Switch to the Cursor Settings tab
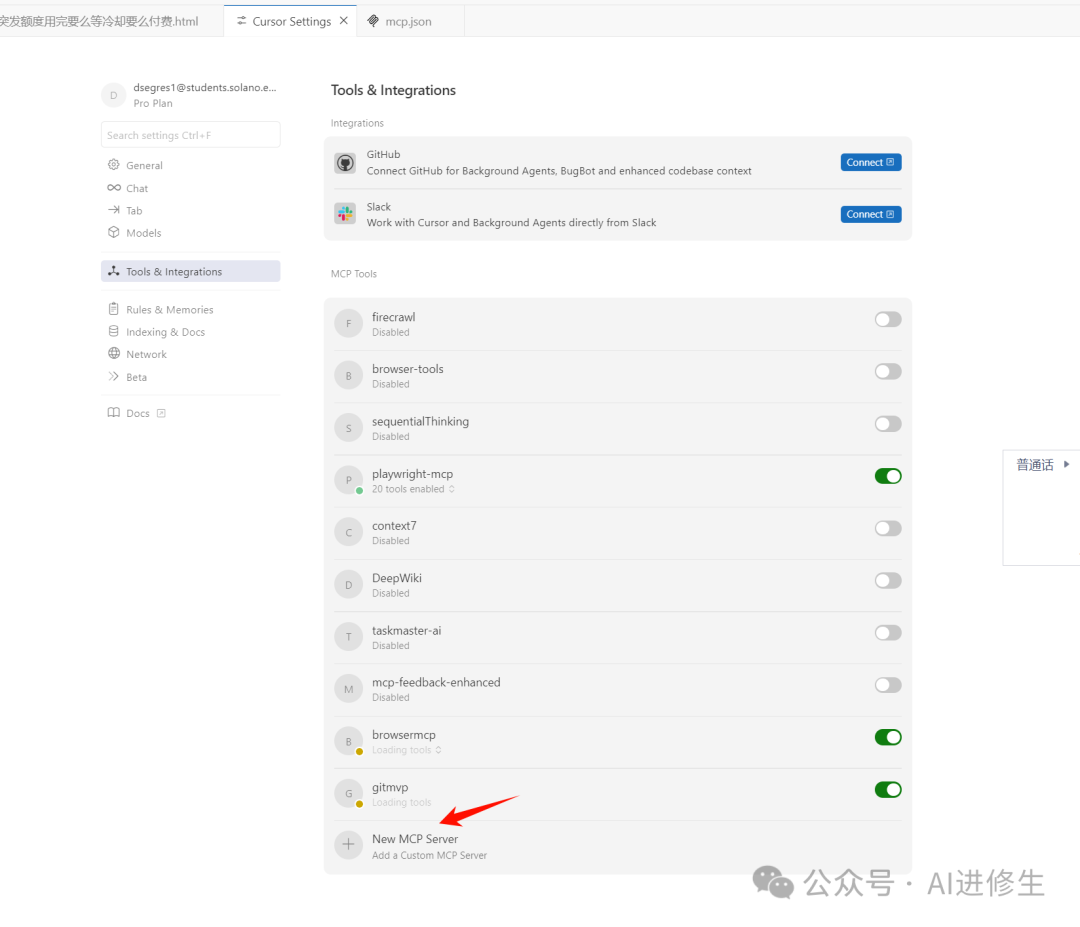The image size is (1080, 927). [291, 21]
